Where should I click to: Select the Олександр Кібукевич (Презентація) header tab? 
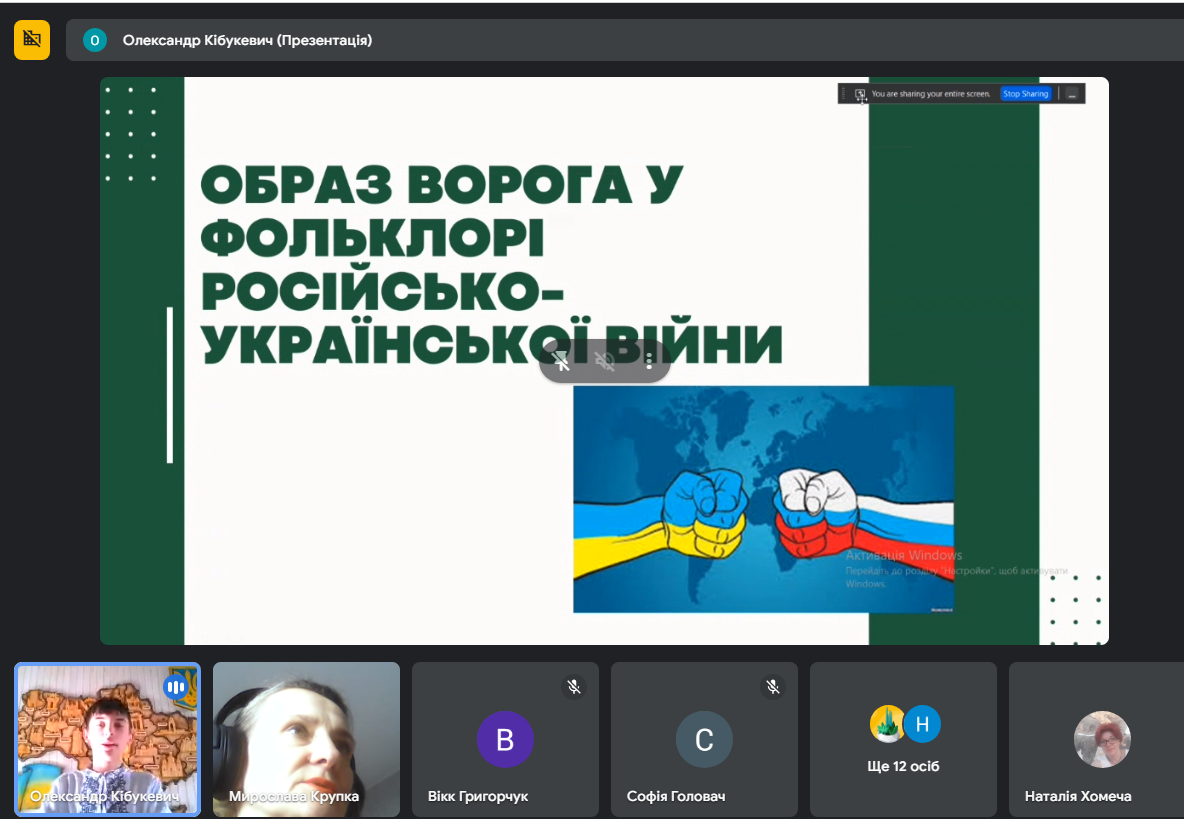(247, 40)
